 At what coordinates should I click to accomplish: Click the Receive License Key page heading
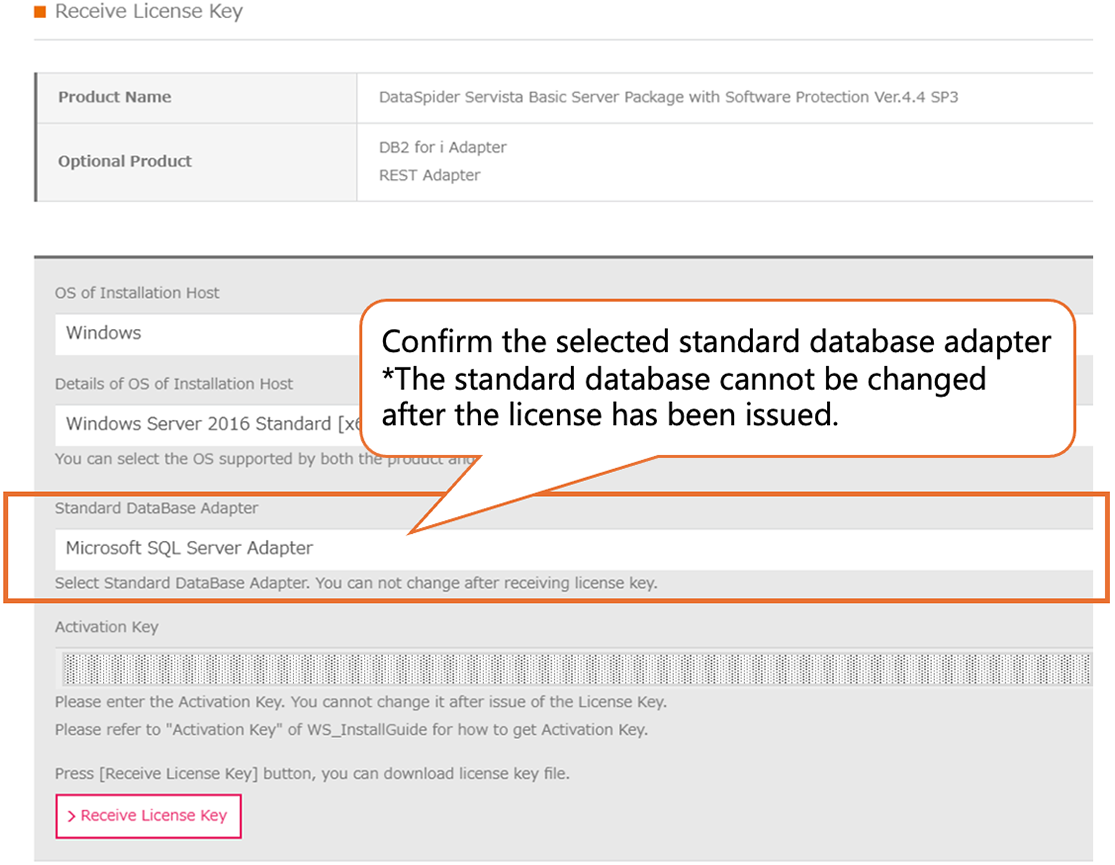(x=148, y=12)
